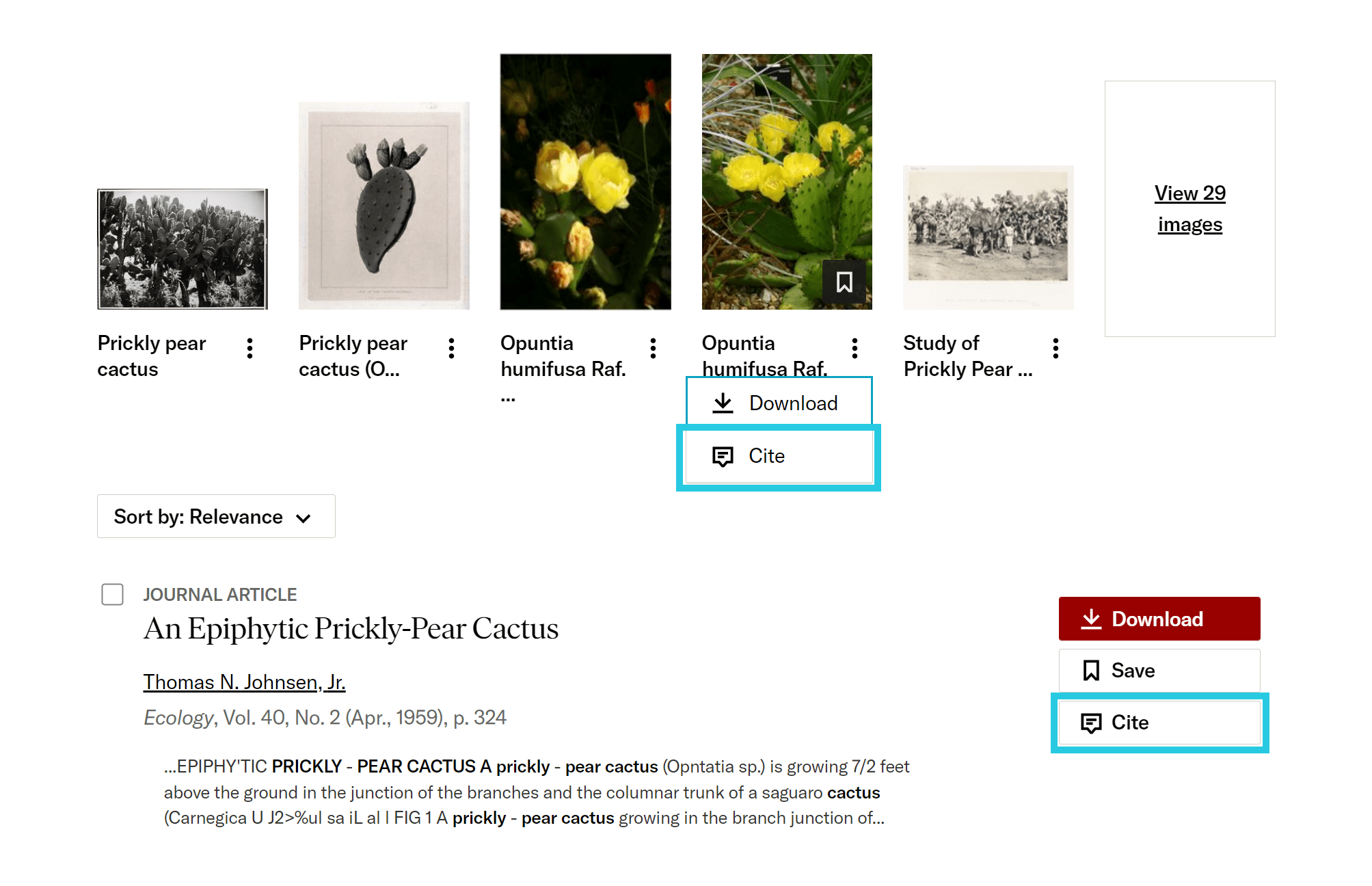Click the download icon beside "Download" in popup
Viewport: 1372px width, 886px height.
click(x=723, y=403)
